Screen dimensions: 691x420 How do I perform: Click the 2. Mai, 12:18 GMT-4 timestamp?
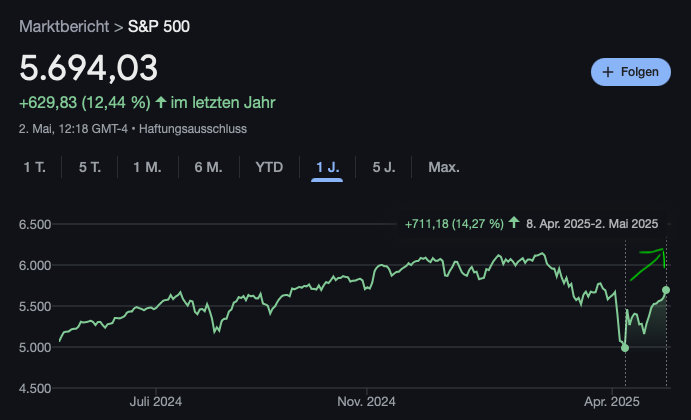(73, 129)
